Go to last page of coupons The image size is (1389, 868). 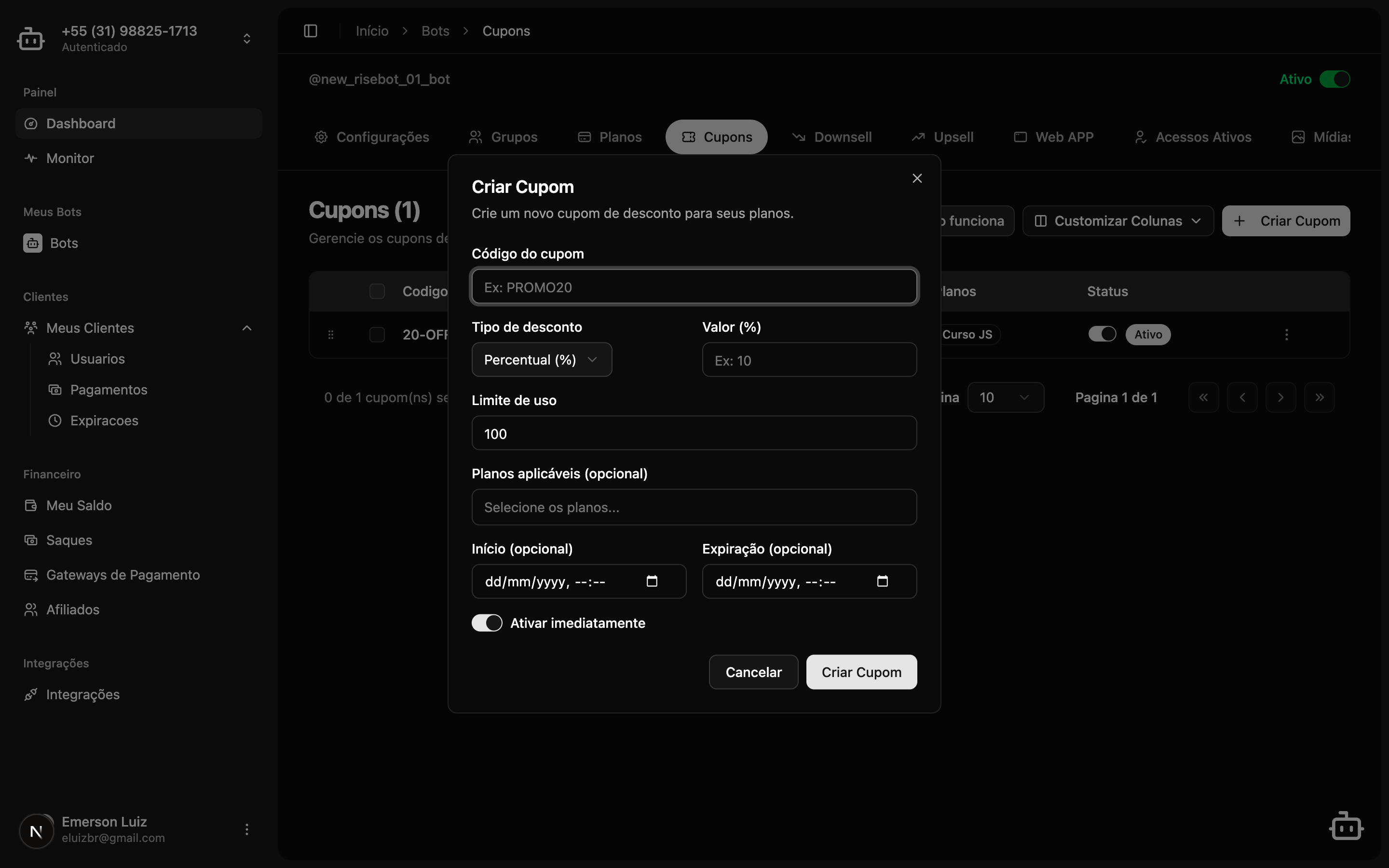(1319, 397)
